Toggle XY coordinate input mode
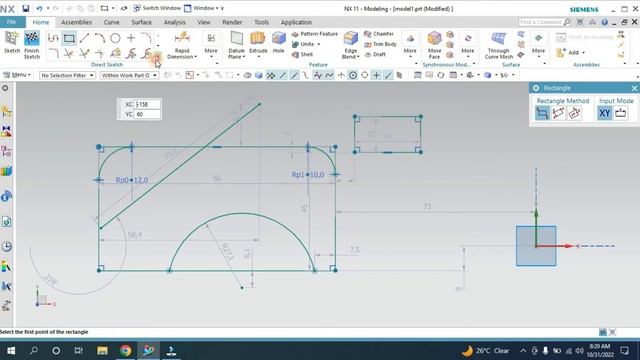Viewport: 640px width, 360px height. (604, 113)
